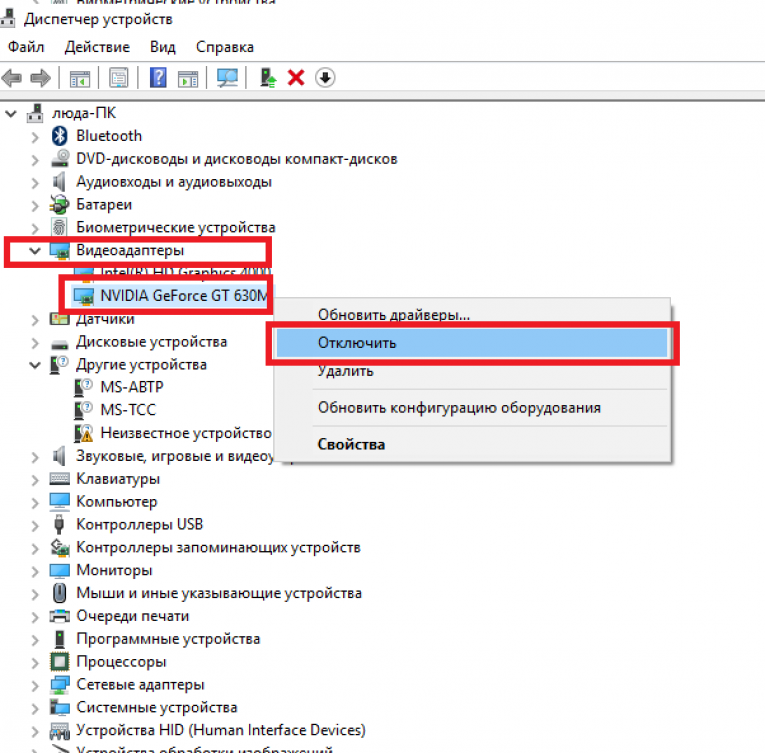Click the Диспетчер устройств title icon

click(x=7, y=19)
